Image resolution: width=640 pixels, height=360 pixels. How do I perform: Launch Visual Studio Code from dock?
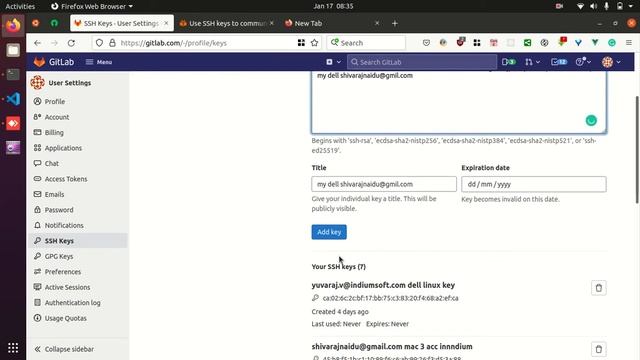[13, 99]
